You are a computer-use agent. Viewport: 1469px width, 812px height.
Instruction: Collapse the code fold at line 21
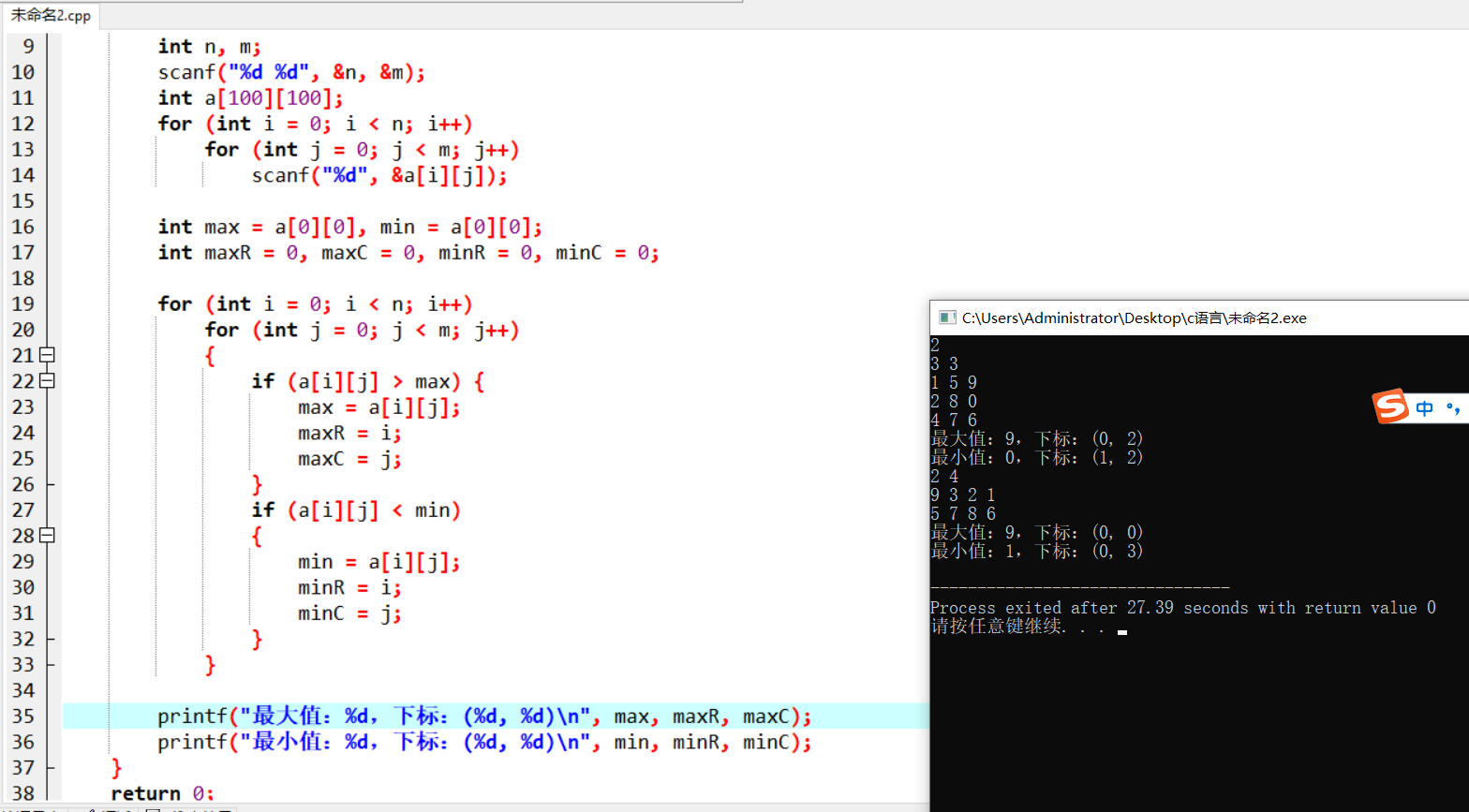point(47,355)
